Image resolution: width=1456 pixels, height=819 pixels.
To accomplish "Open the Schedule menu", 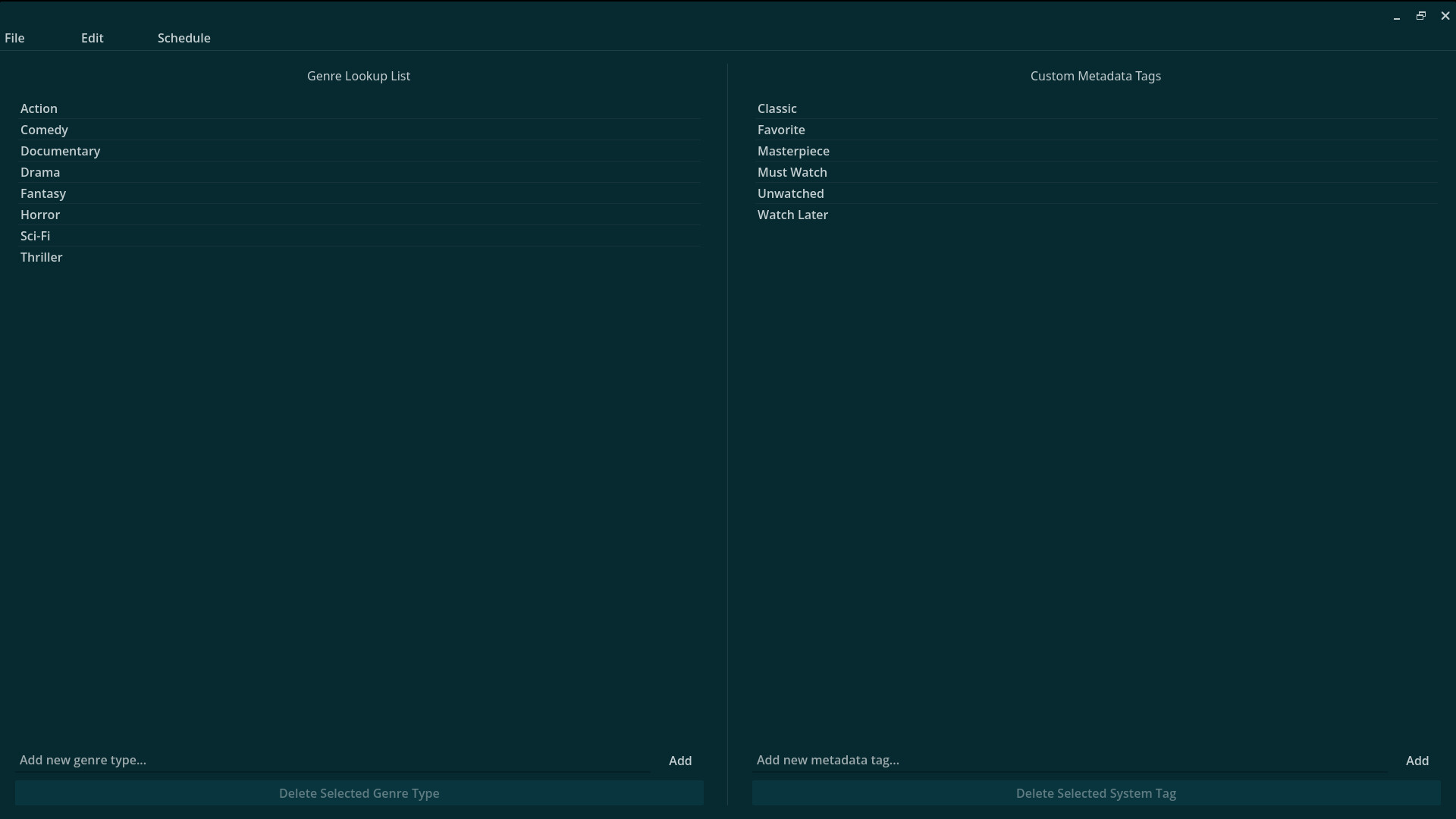I will (x=184, y=38).
